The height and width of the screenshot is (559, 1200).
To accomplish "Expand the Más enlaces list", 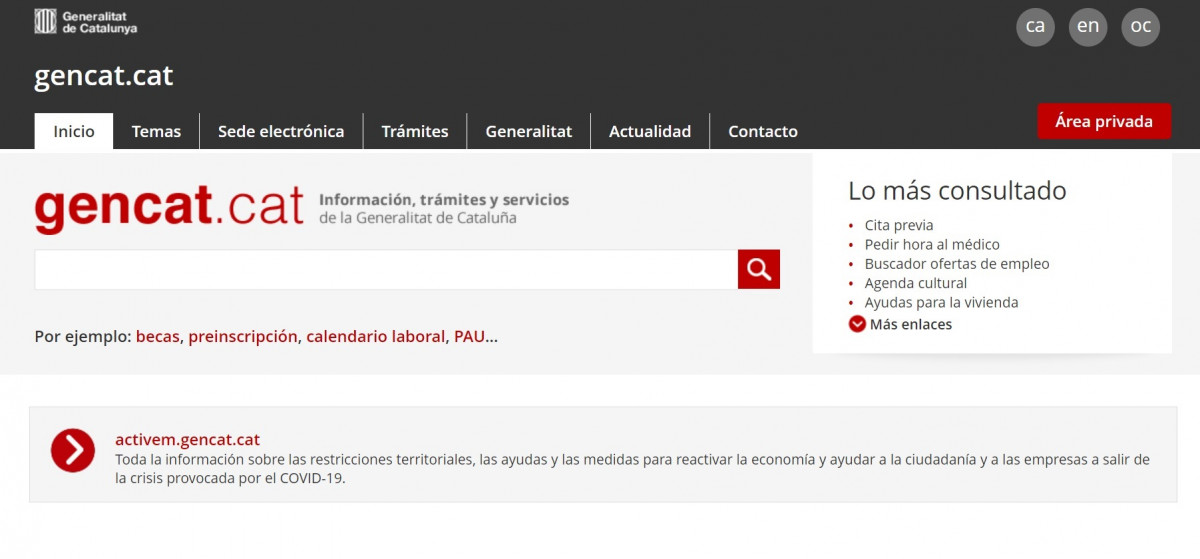I will click(900, 324).
